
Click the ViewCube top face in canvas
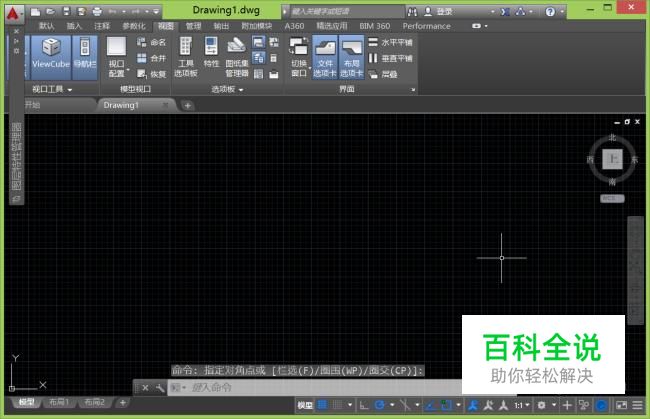[x=612, y=157]
